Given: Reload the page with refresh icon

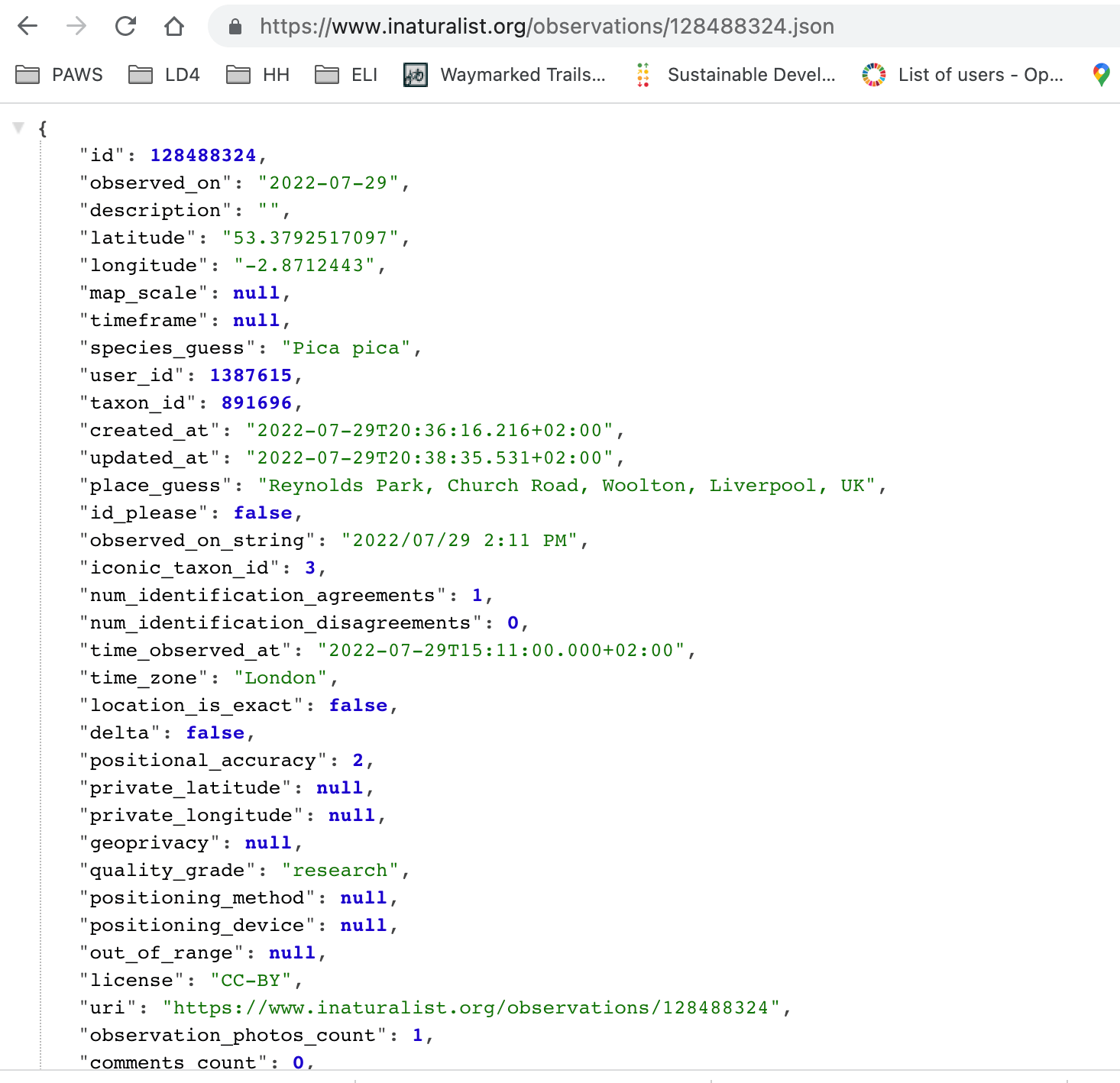Looking at the screenshot, I should pyautogui.click(x=125, y=27).
